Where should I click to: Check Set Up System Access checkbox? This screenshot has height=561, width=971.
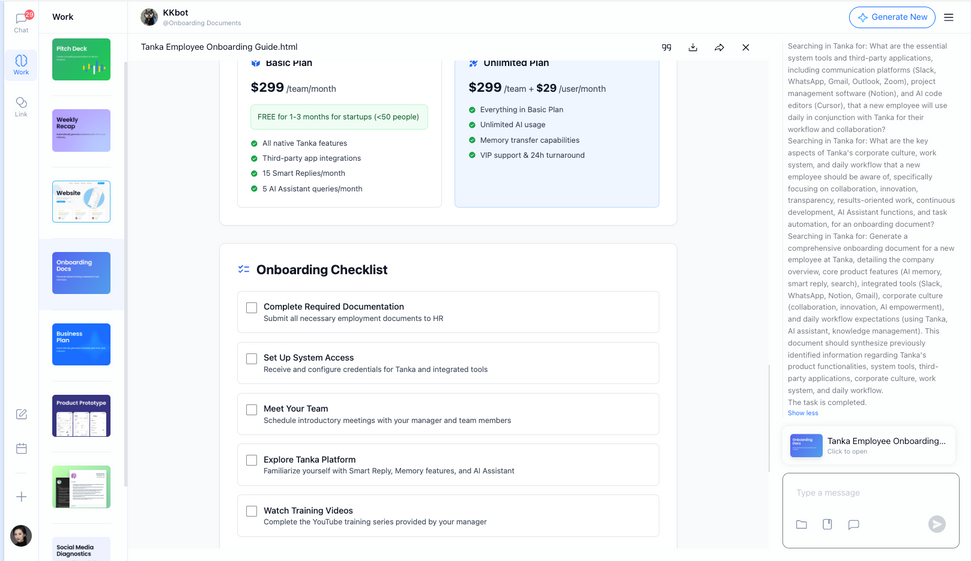pos(251,359)
